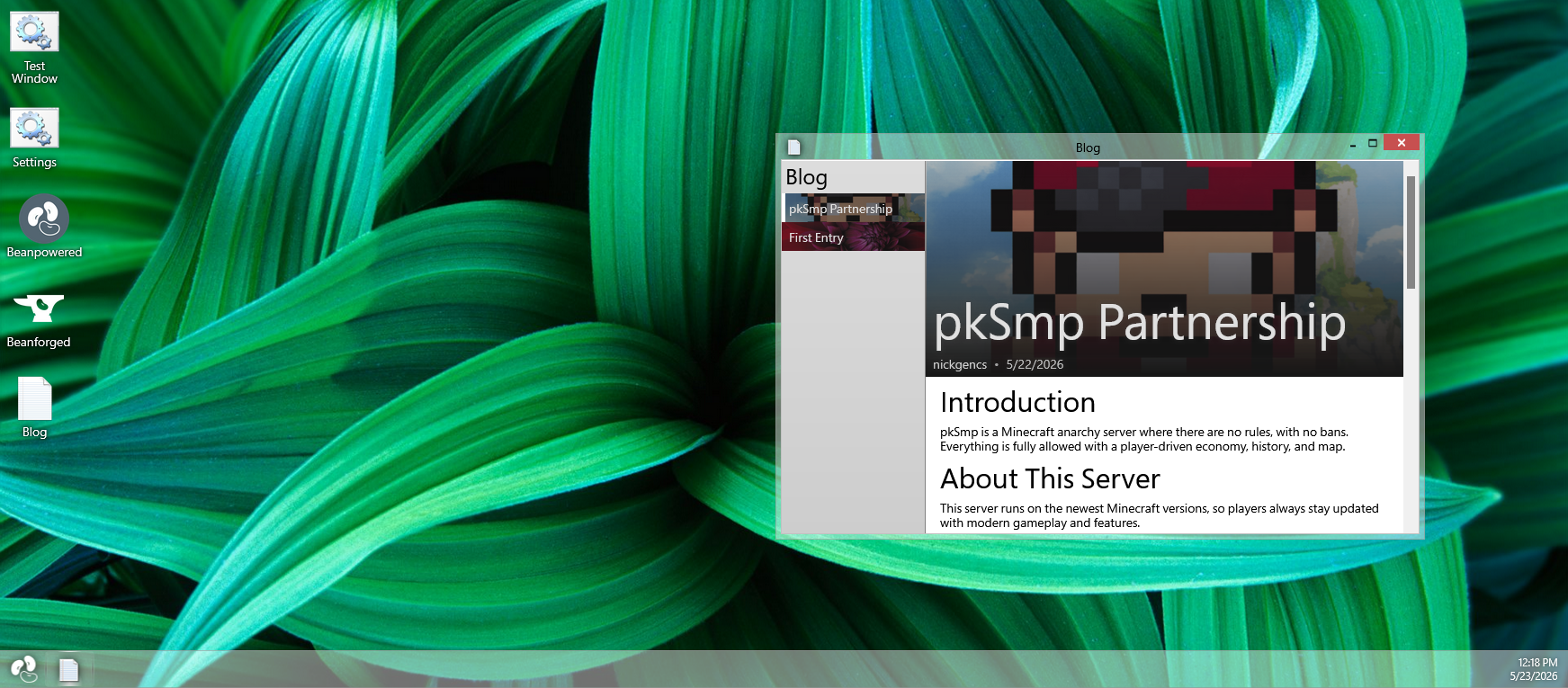The image size is (1568, 688).
Task: Open the Test Window desktop icon
Action: click(x=34, y=48)
